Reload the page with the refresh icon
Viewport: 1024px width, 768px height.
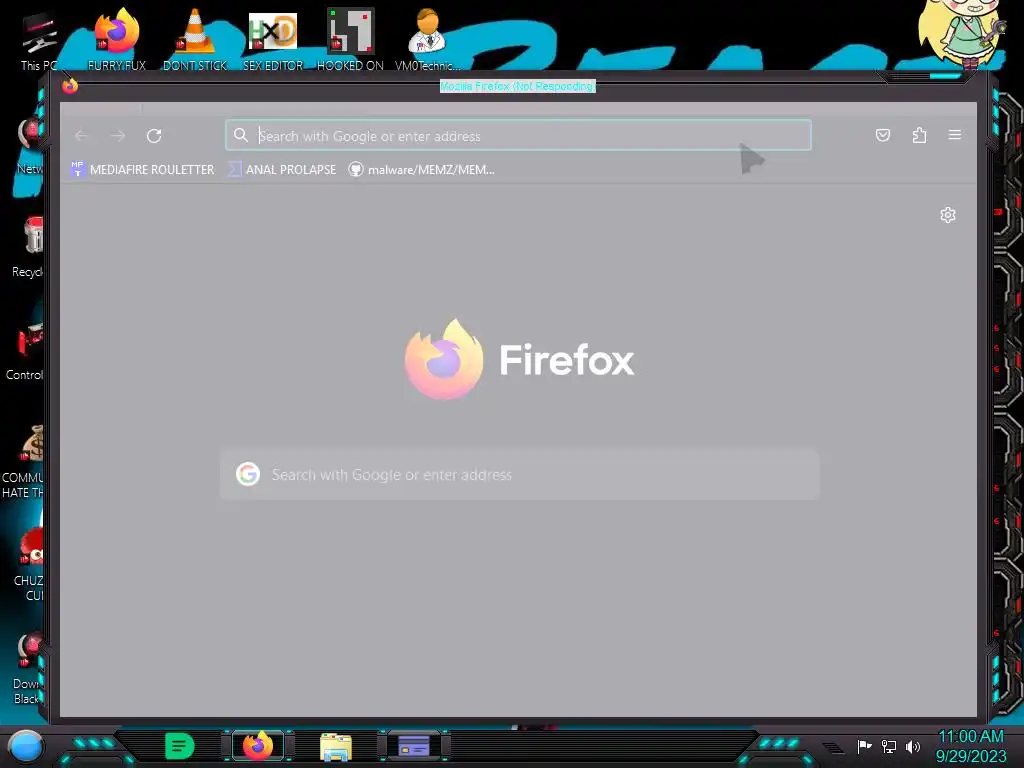(154, 136)
